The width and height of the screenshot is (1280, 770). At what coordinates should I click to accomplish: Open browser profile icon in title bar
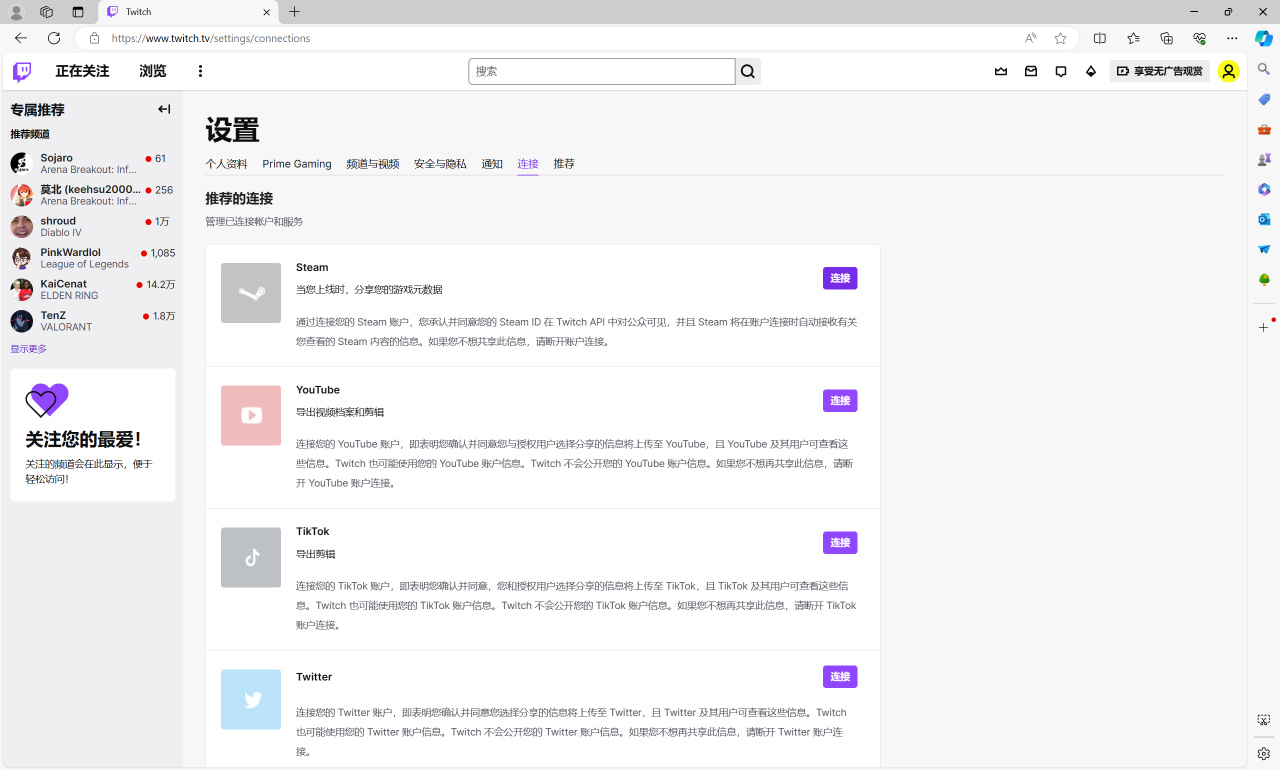[x=16, y=12]
